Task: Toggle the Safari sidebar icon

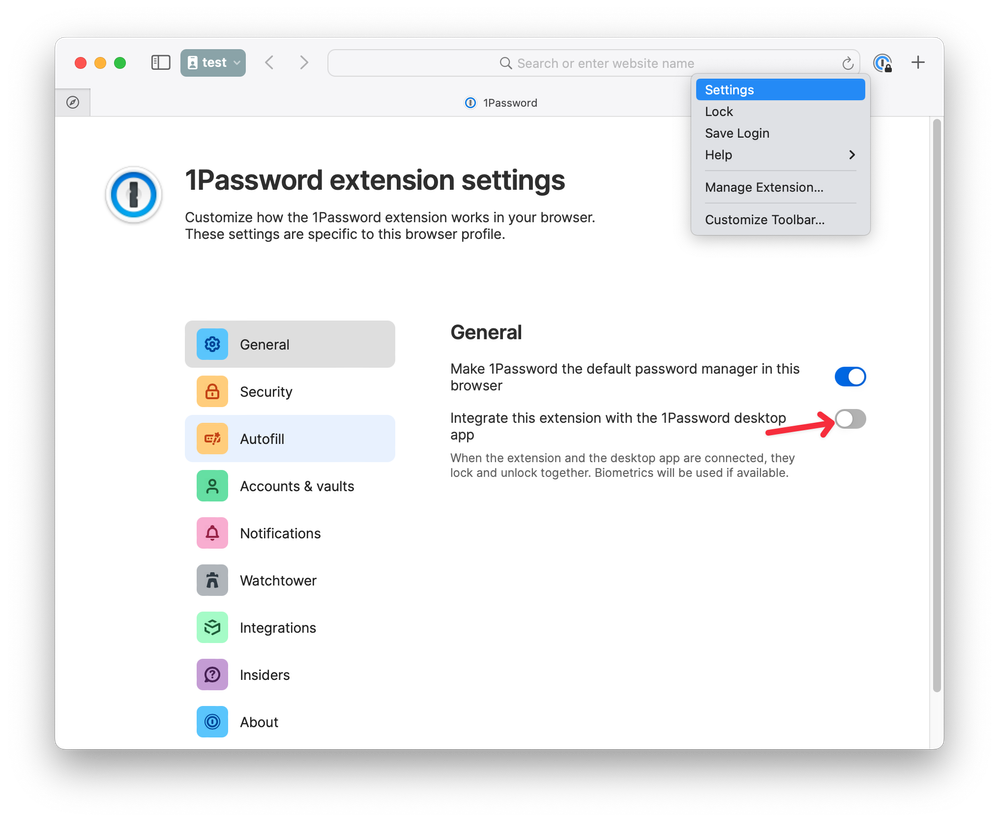Action: (160, 63)
